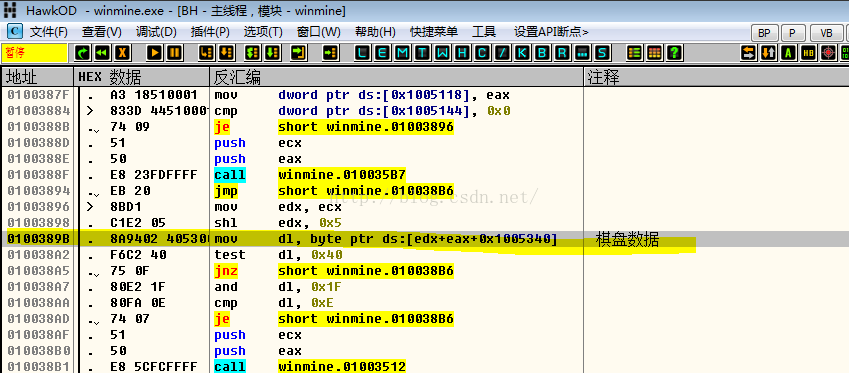
Task: Open the 工具 menu
Action: (484, 32)
